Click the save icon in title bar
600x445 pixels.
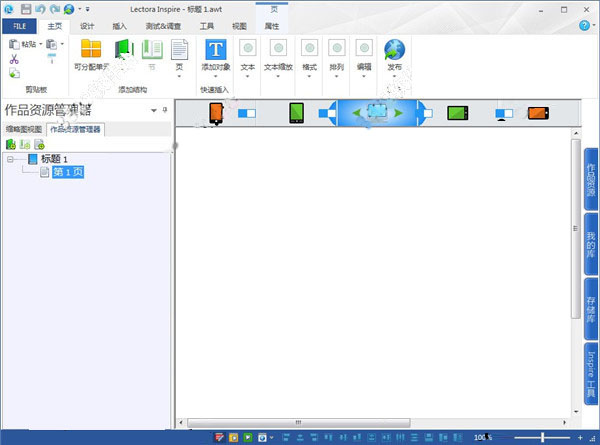coord(25,8)
